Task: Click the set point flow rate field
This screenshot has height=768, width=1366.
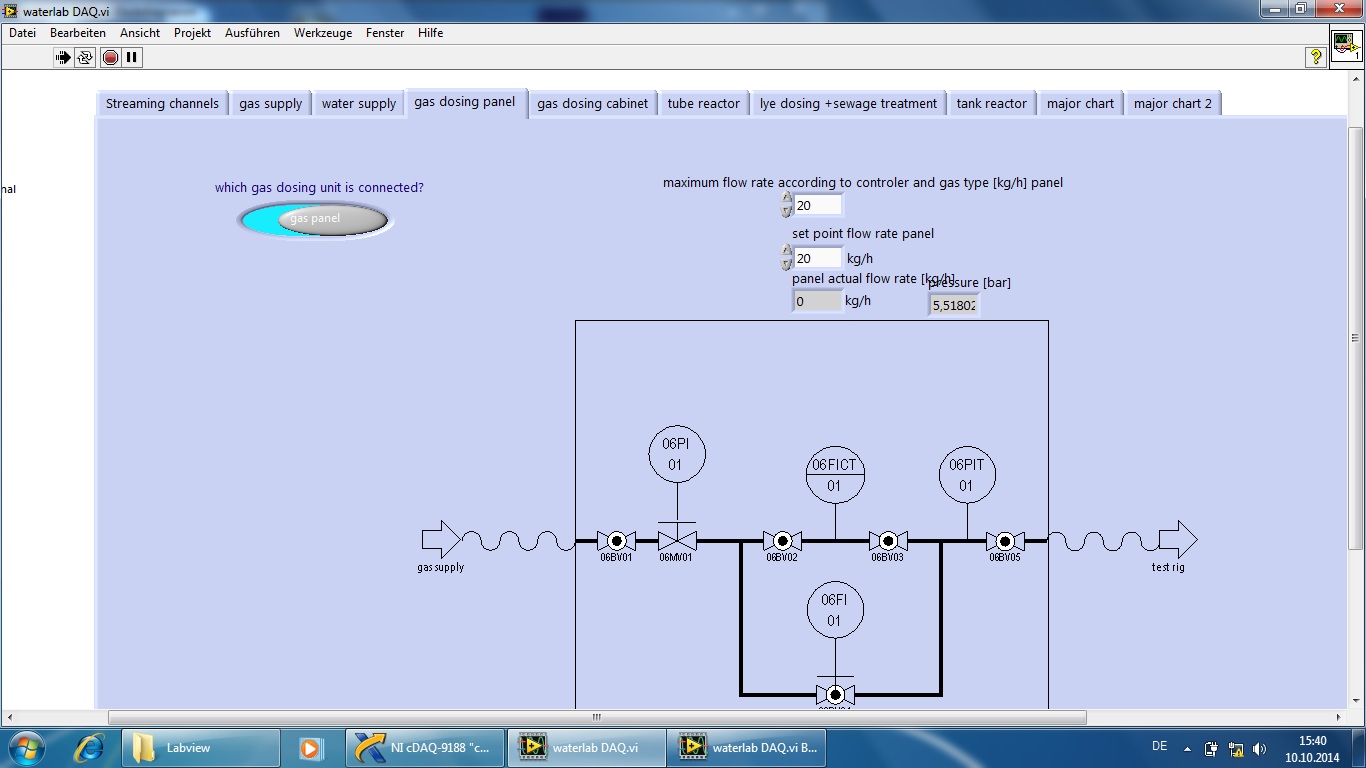Action: coord(818,259)
